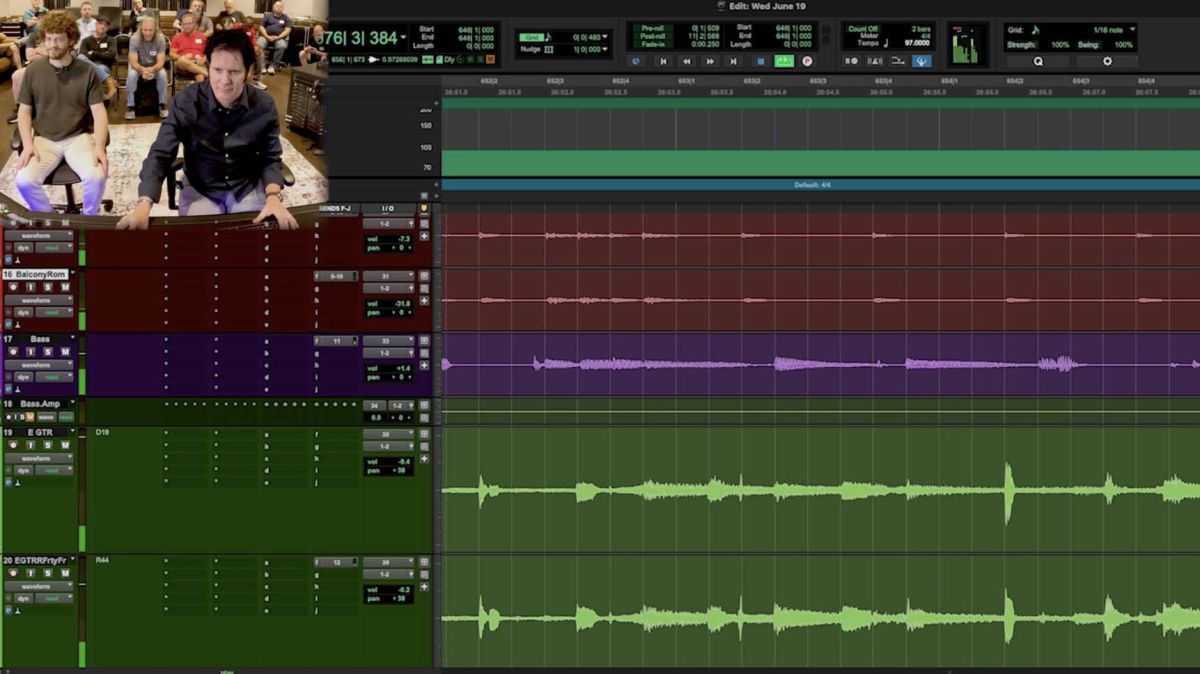The height and width of the screenshot is (674, 1200).
Task: Click the Return to Zero transport icon
Action: [664, 61]
